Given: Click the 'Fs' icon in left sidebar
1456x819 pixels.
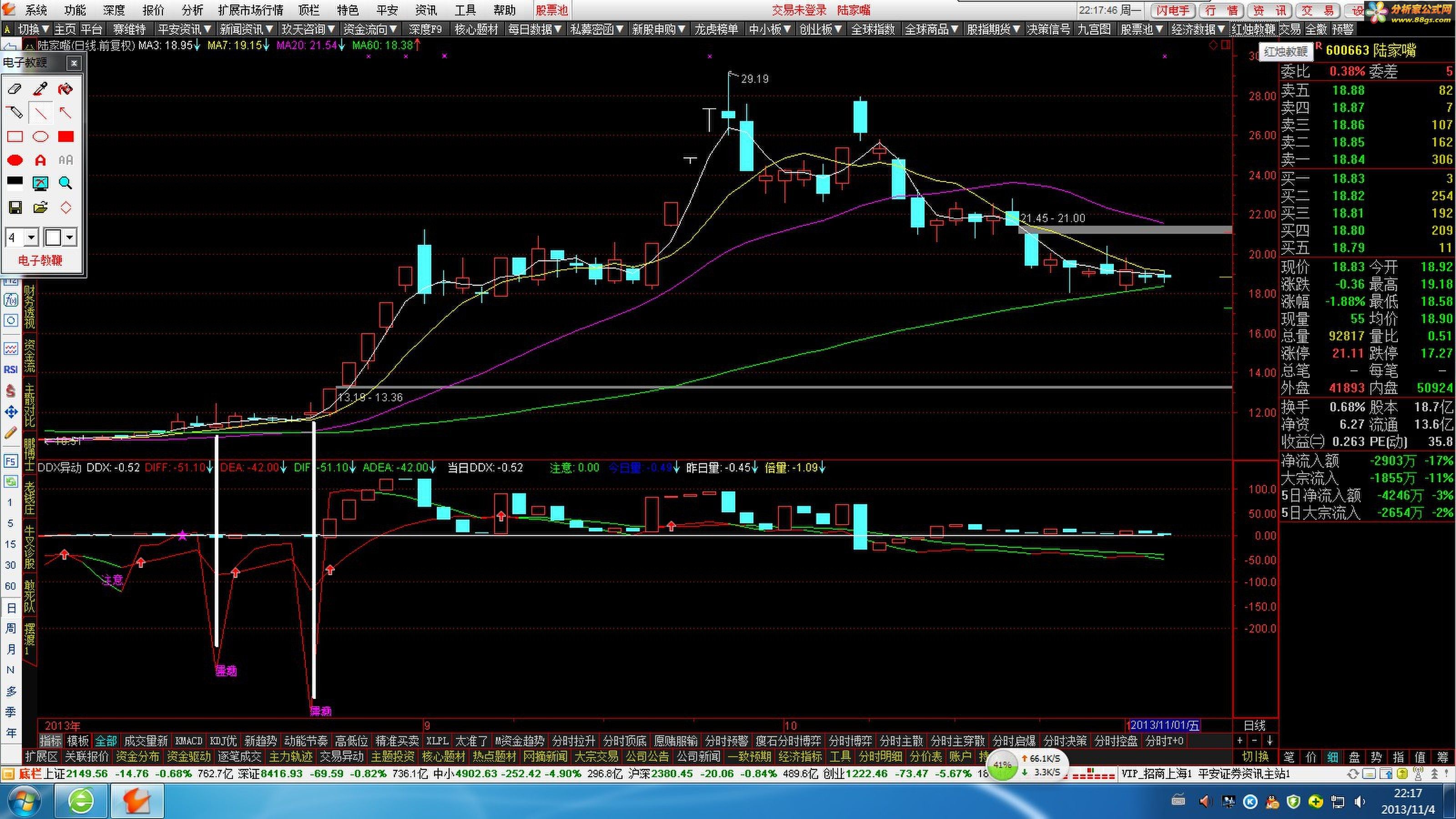Looking at the screenshot, I should coord(11,460).
